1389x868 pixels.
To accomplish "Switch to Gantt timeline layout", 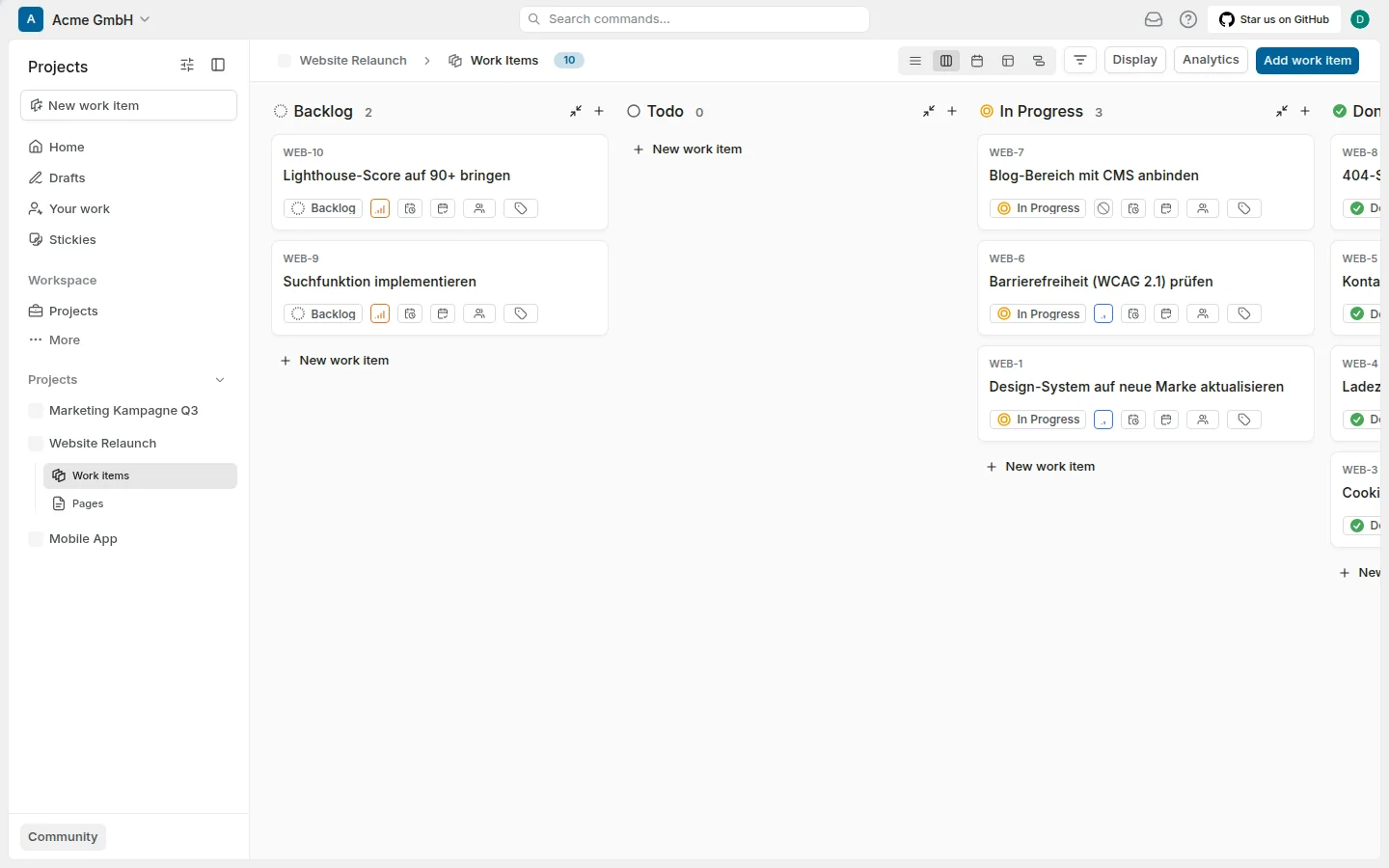I will click(1039, 61).
